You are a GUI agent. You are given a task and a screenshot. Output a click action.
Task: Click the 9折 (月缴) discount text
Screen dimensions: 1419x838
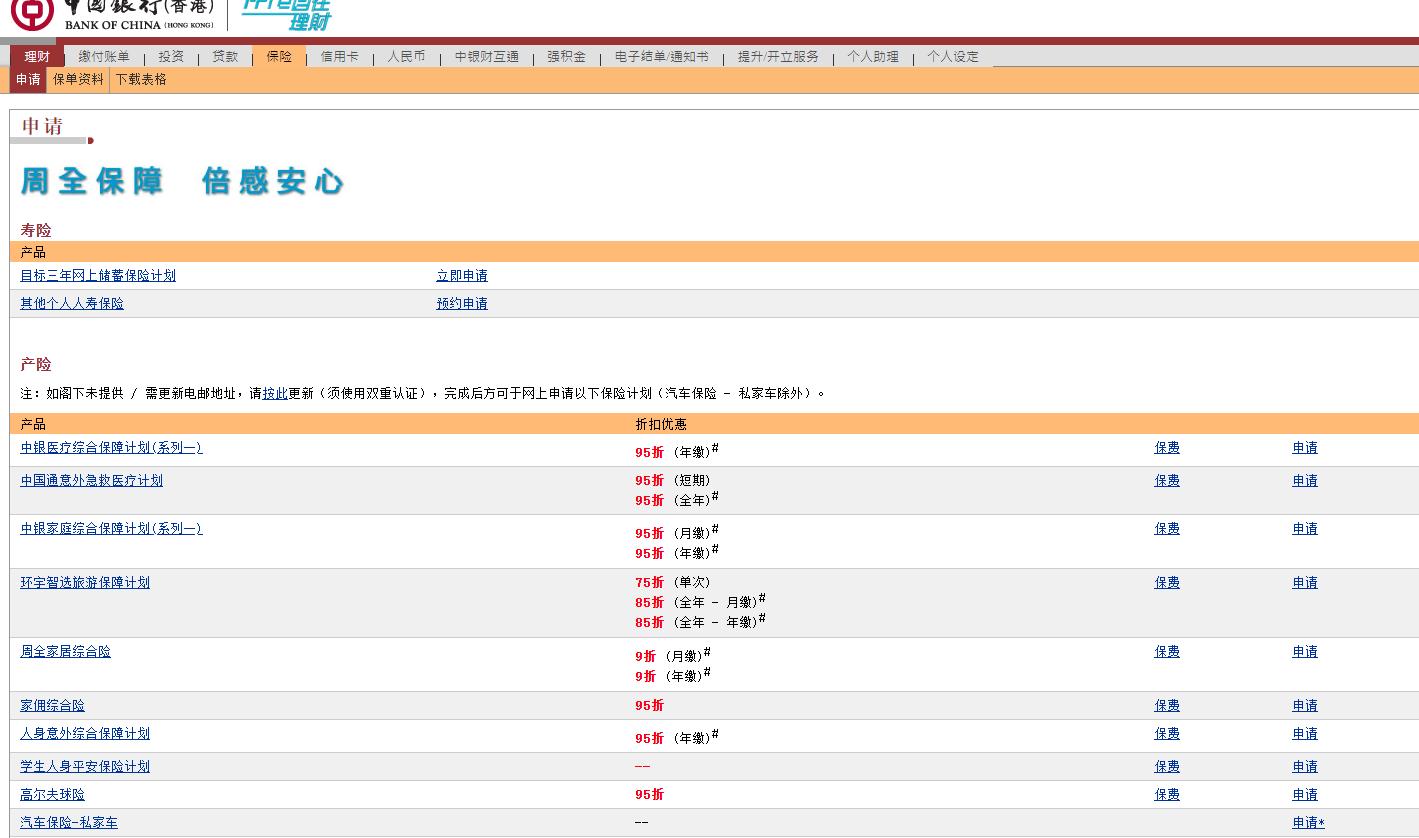(673, 655)
